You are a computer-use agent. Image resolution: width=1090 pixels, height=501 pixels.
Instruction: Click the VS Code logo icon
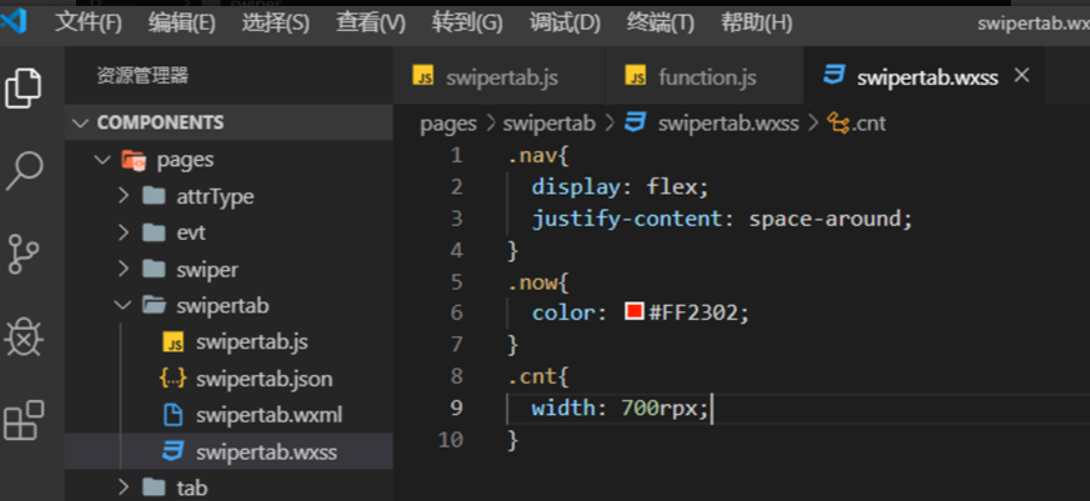point(15,21)
